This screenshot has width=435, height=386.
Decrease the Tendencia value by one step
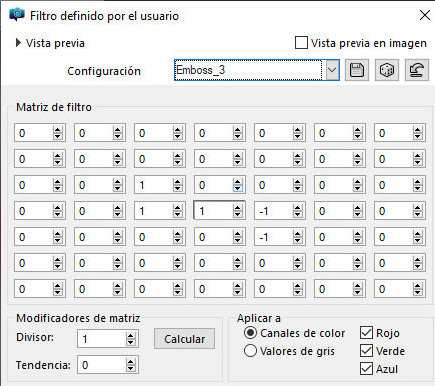(x=131, y=368)
